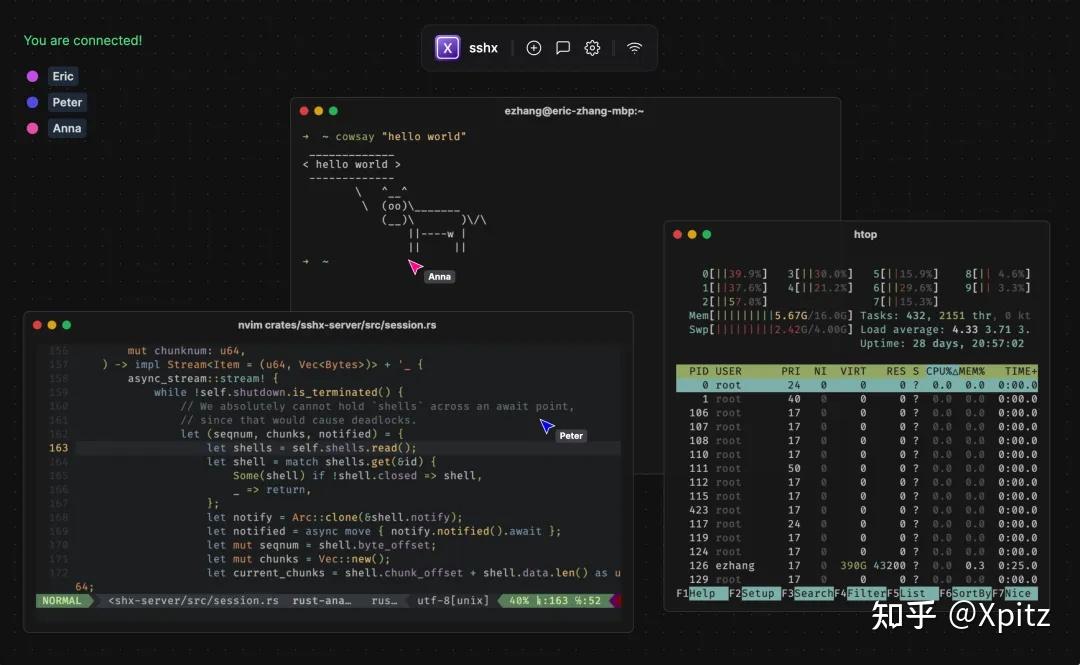Screen dimensions: 1080x665
Task: Click F3 Search in htop
Action: [807, 593]
